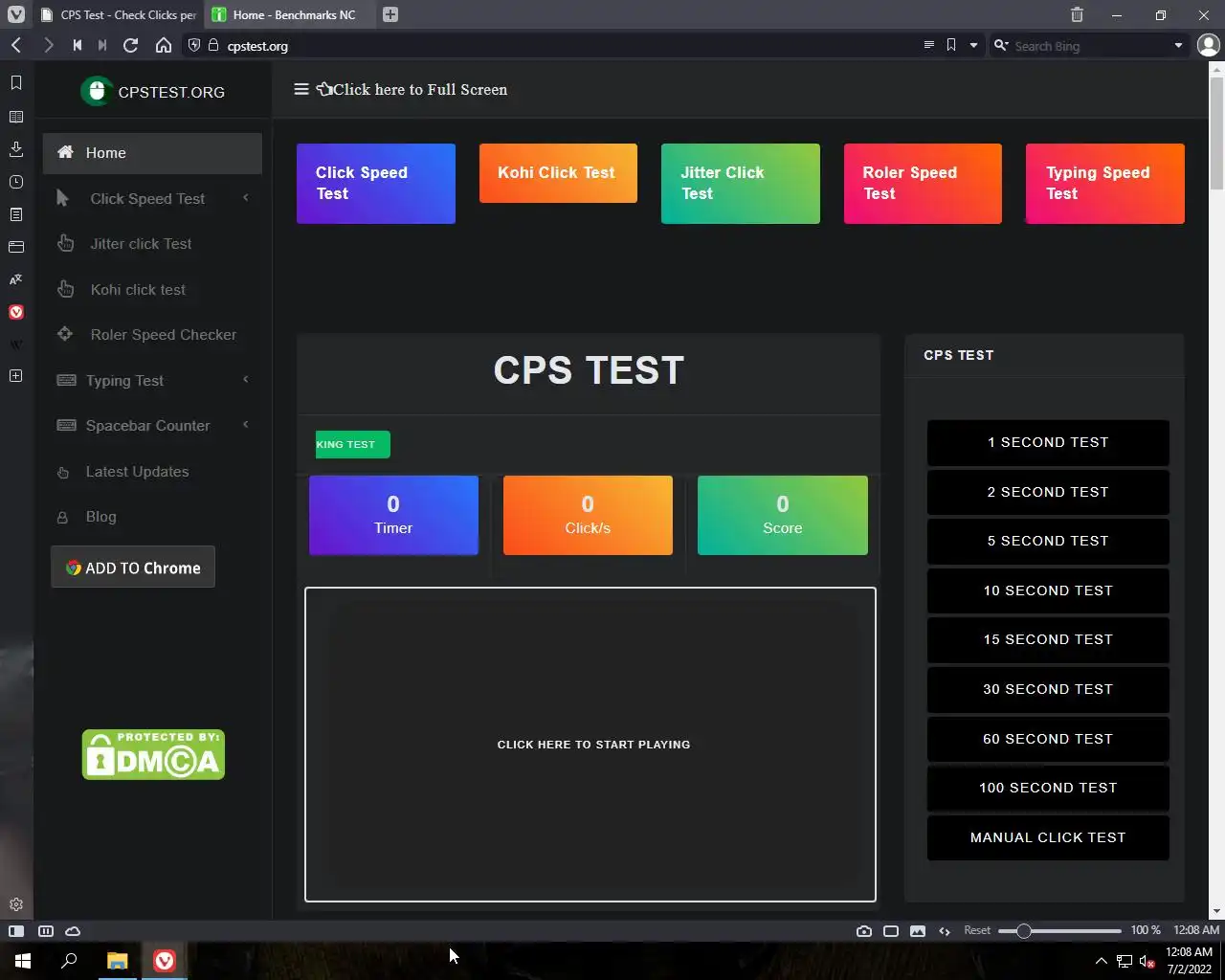This screenshot has width=1225, height=980.
Task: Open the Reading List panel
Action: pos(16,117)
